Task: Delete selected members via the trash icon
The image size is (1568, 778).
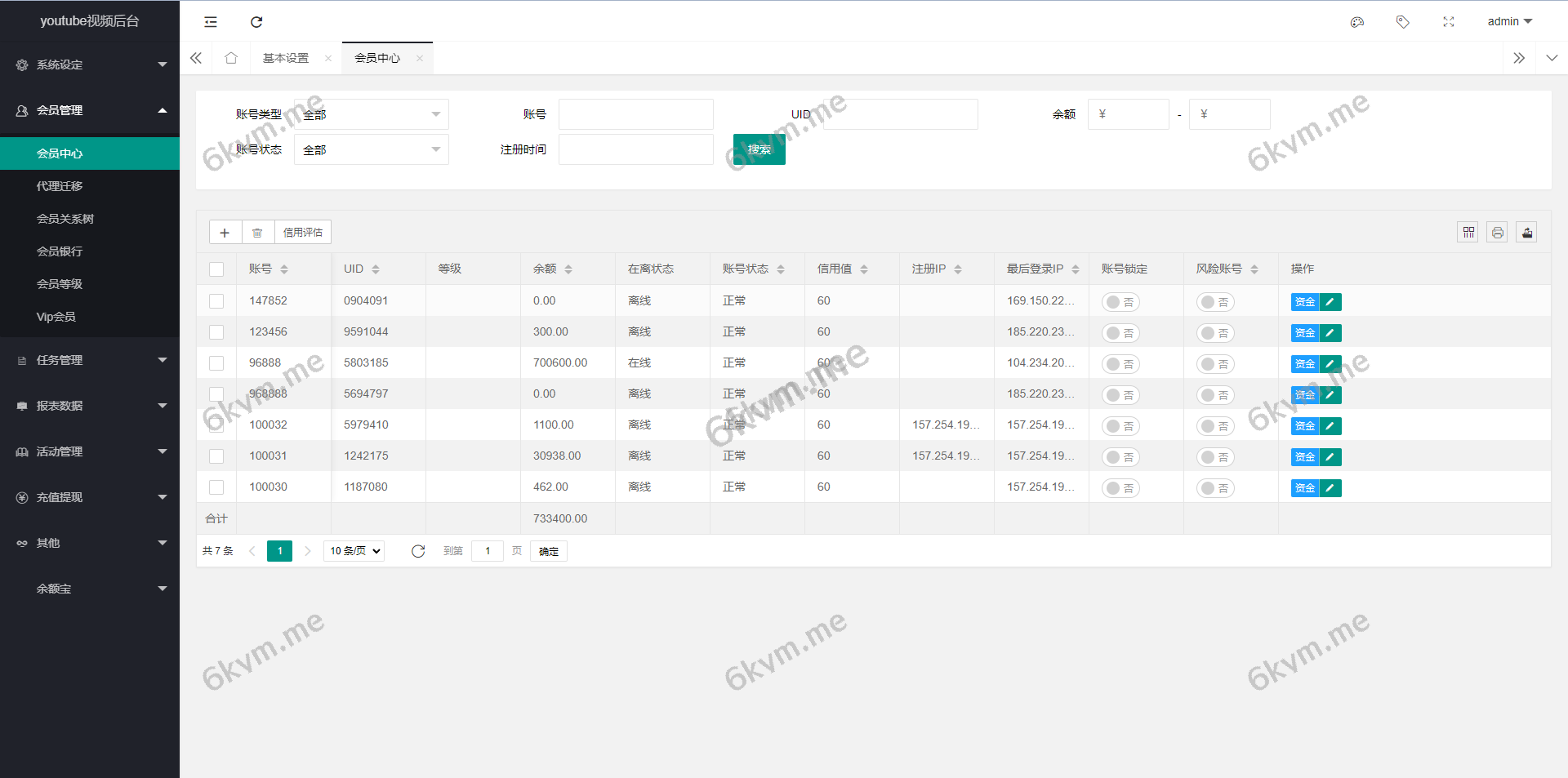Action: coord(258,232)
